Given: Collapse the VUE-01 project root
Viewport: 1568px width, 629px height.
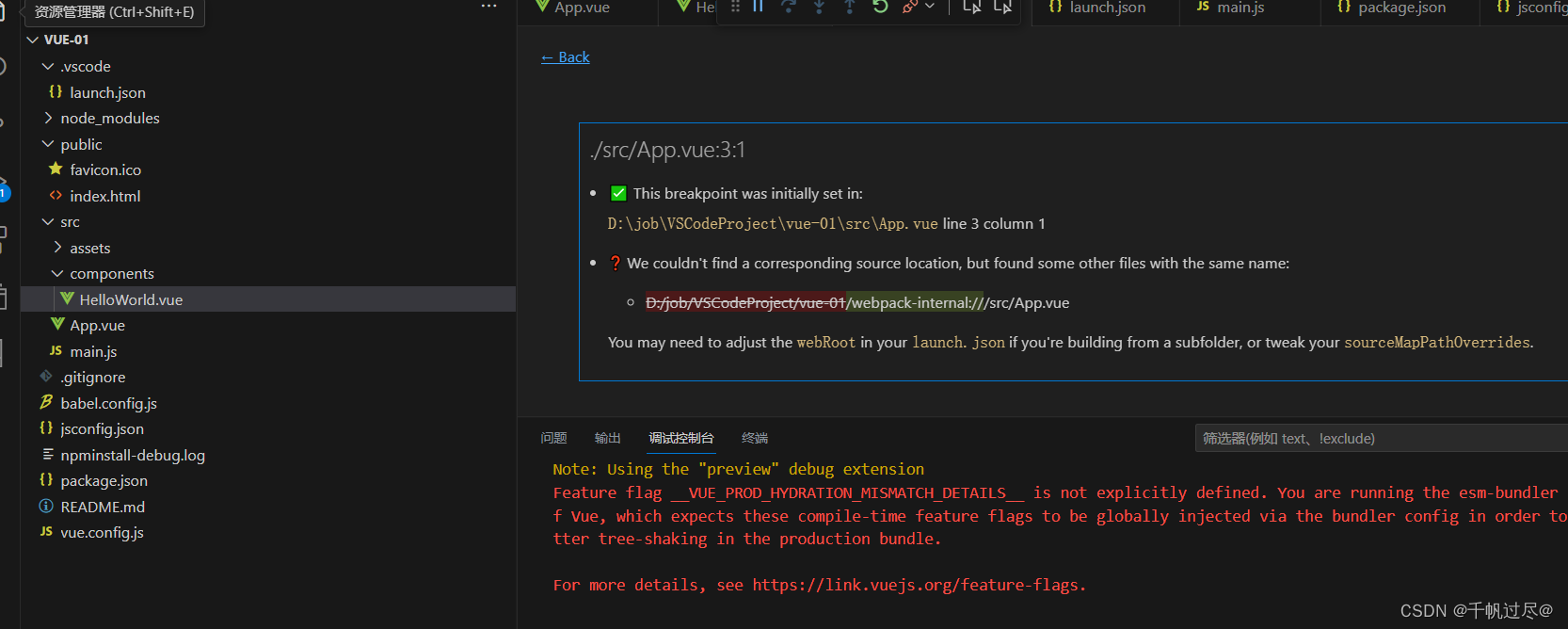Looking at the screenshot, I should pos(66,40).
